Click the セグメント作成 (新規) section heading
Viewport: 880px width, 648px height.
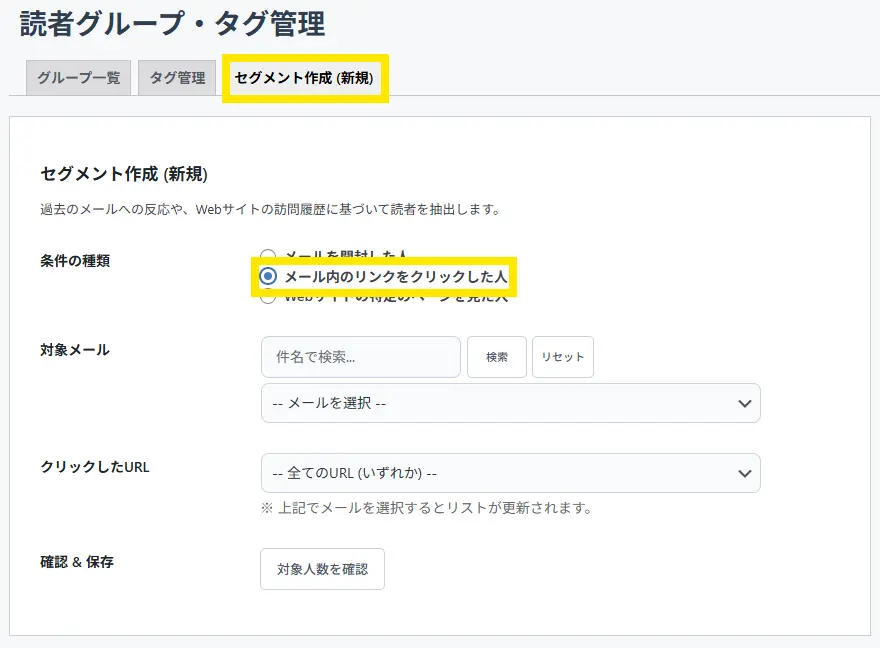tap(124, 174)
